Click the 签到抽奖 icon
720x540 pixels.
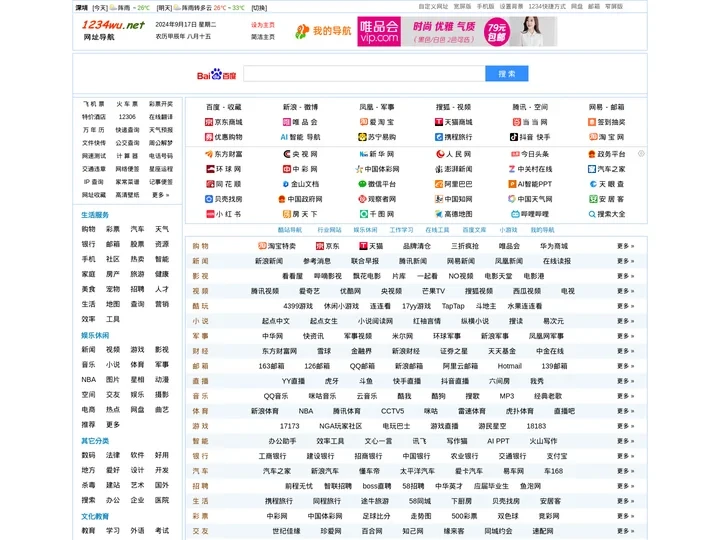(592, 122)
